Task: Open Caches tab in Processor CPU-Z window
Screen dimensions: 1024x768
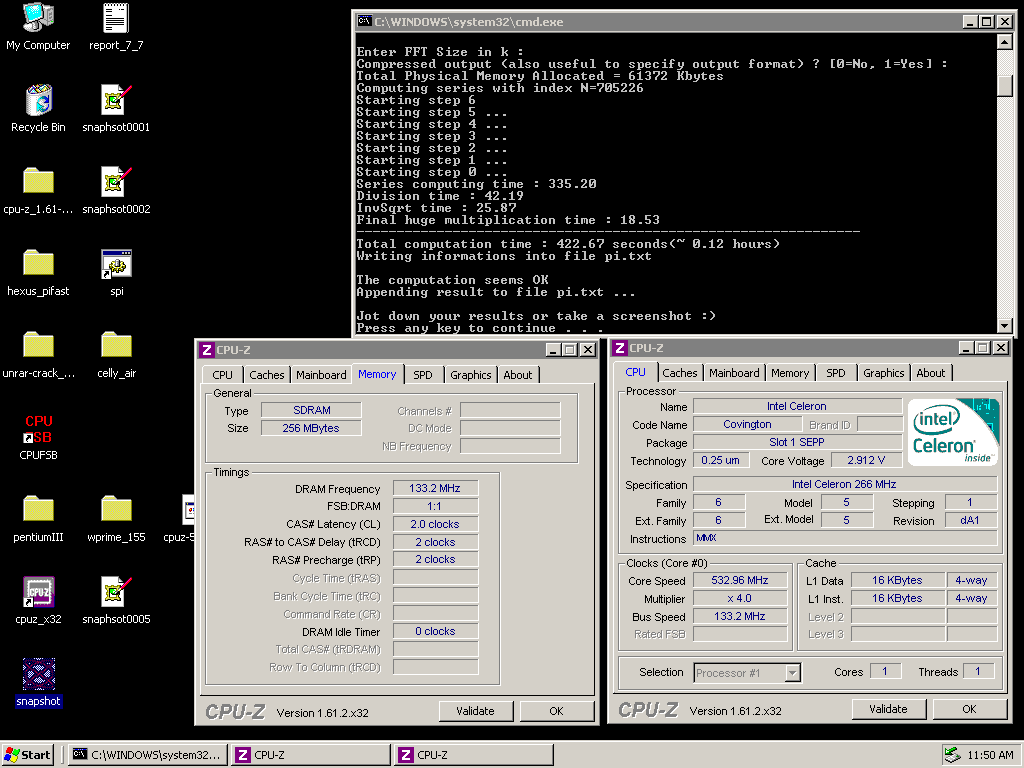Action: (x=679, y=373)
